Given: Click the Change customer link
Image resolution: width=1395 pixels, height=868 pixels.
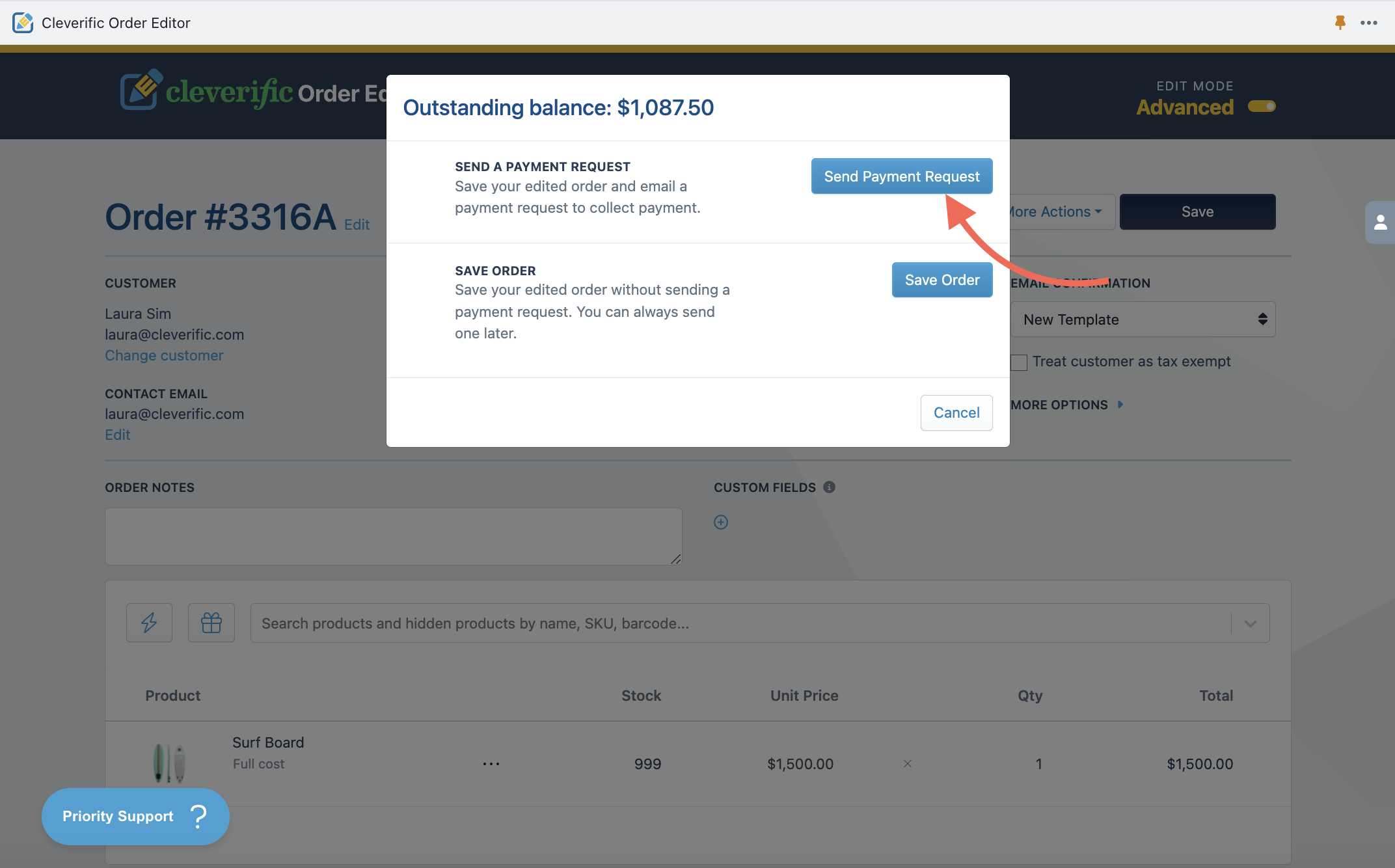Looking at the screenshot, I should 164,355.
